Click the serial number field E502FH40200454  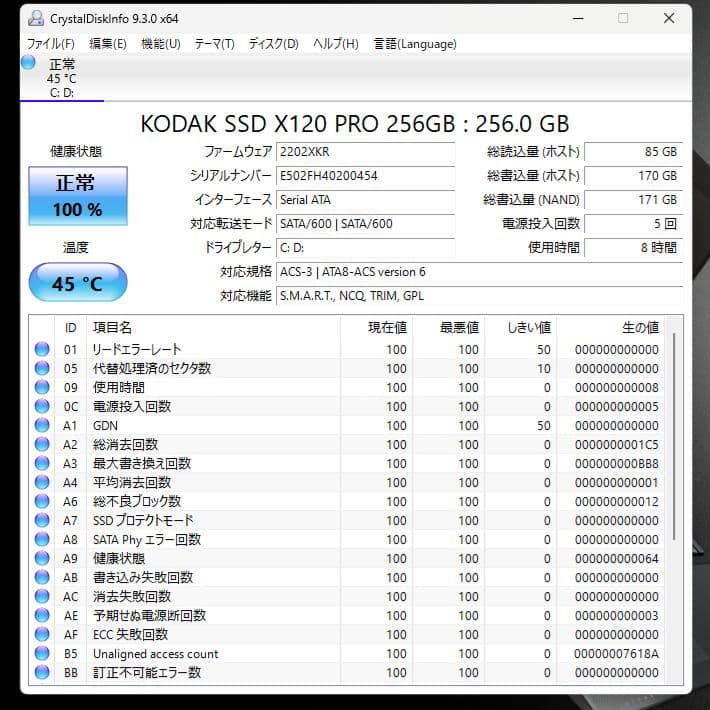point(365,176)
